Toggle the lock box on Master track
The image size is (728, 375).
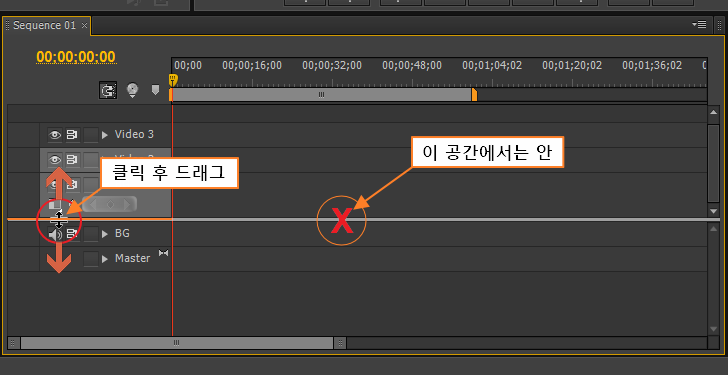pos(91,259)
